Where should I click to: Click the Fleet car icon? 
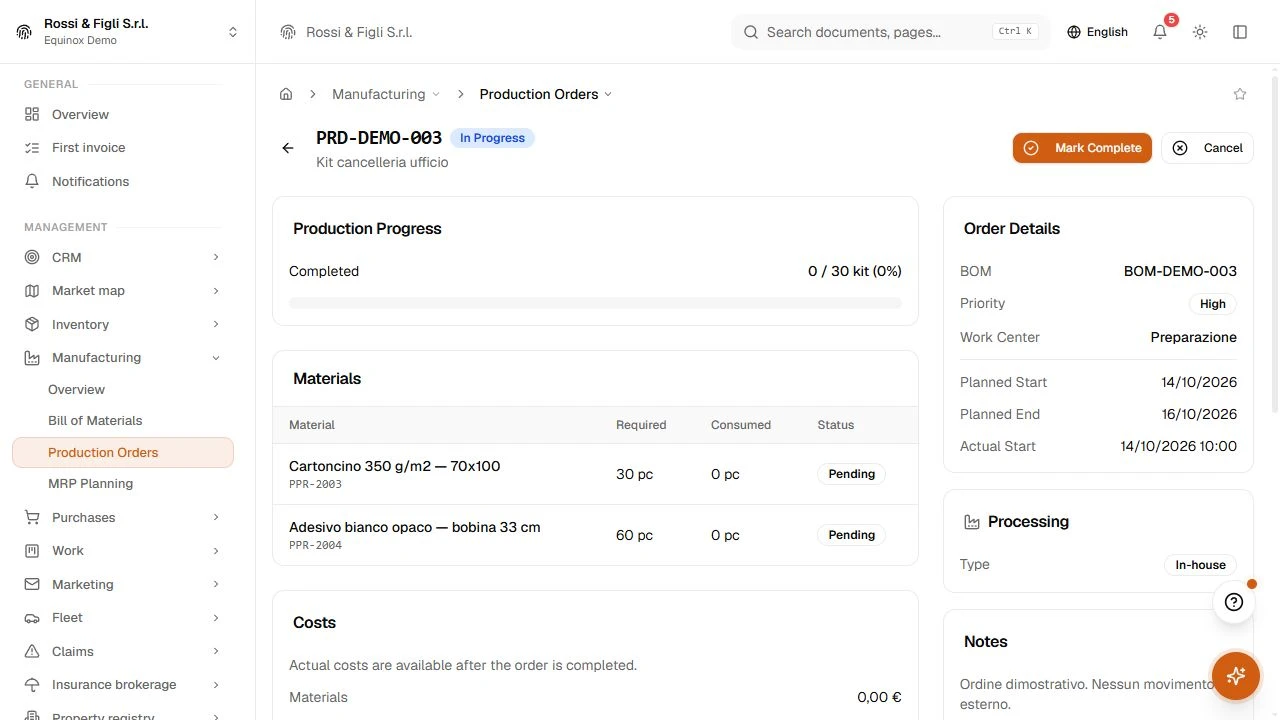(32, 618)
